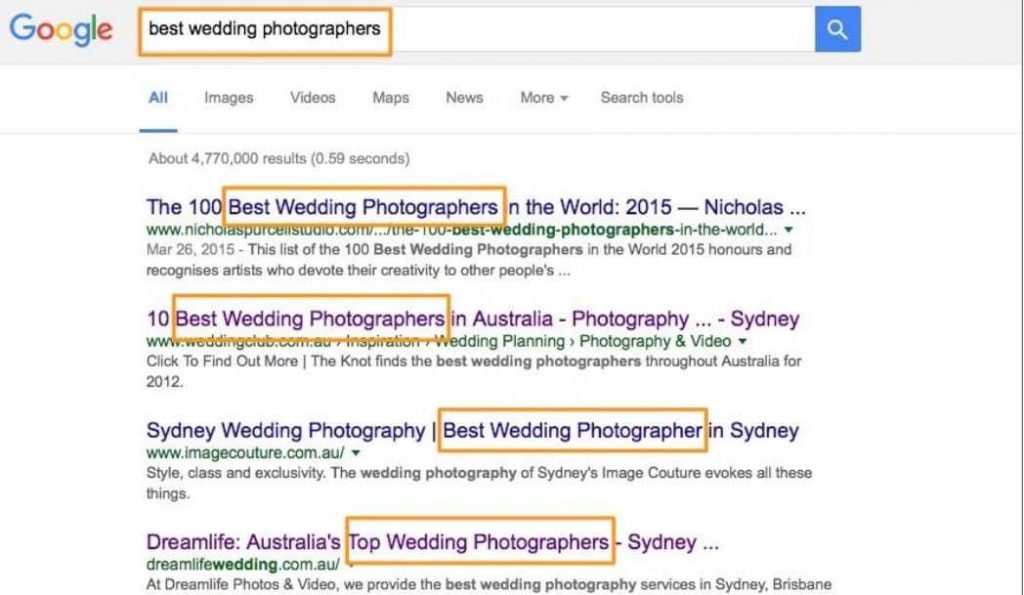Expand arrow next to imagecouture.com.au URL

pos(356,453)
